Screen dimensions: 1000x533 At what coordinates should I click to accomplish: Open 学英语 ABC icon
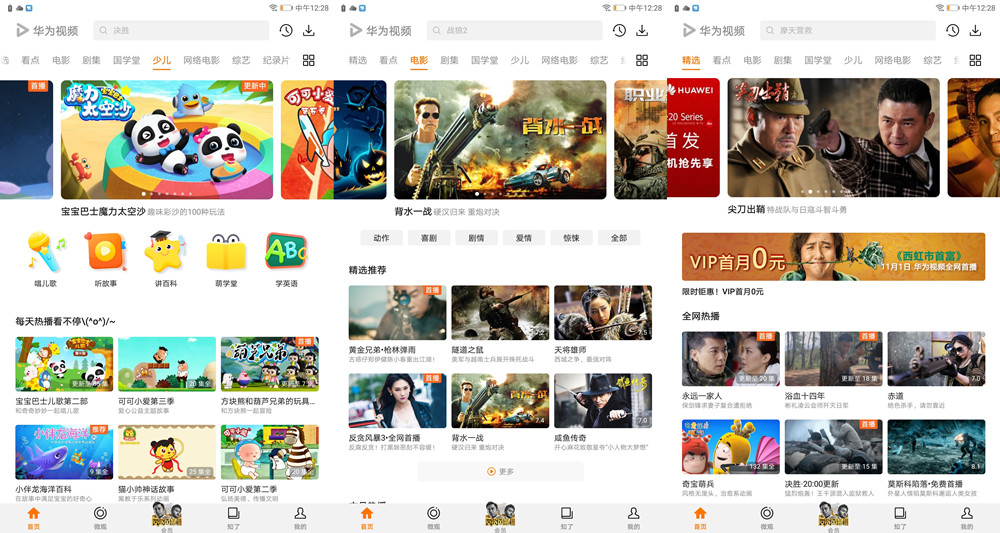click(286, 252)
